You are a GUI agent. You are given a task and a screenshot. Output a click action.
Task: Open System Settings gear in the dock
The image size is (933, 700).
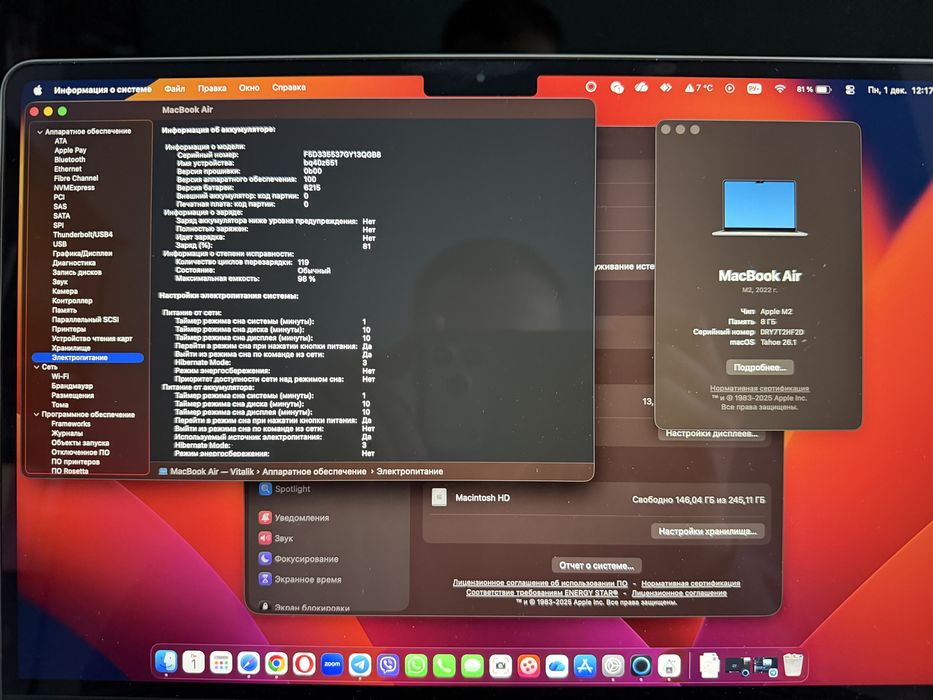pyautogui.click(x=612, y=666)
